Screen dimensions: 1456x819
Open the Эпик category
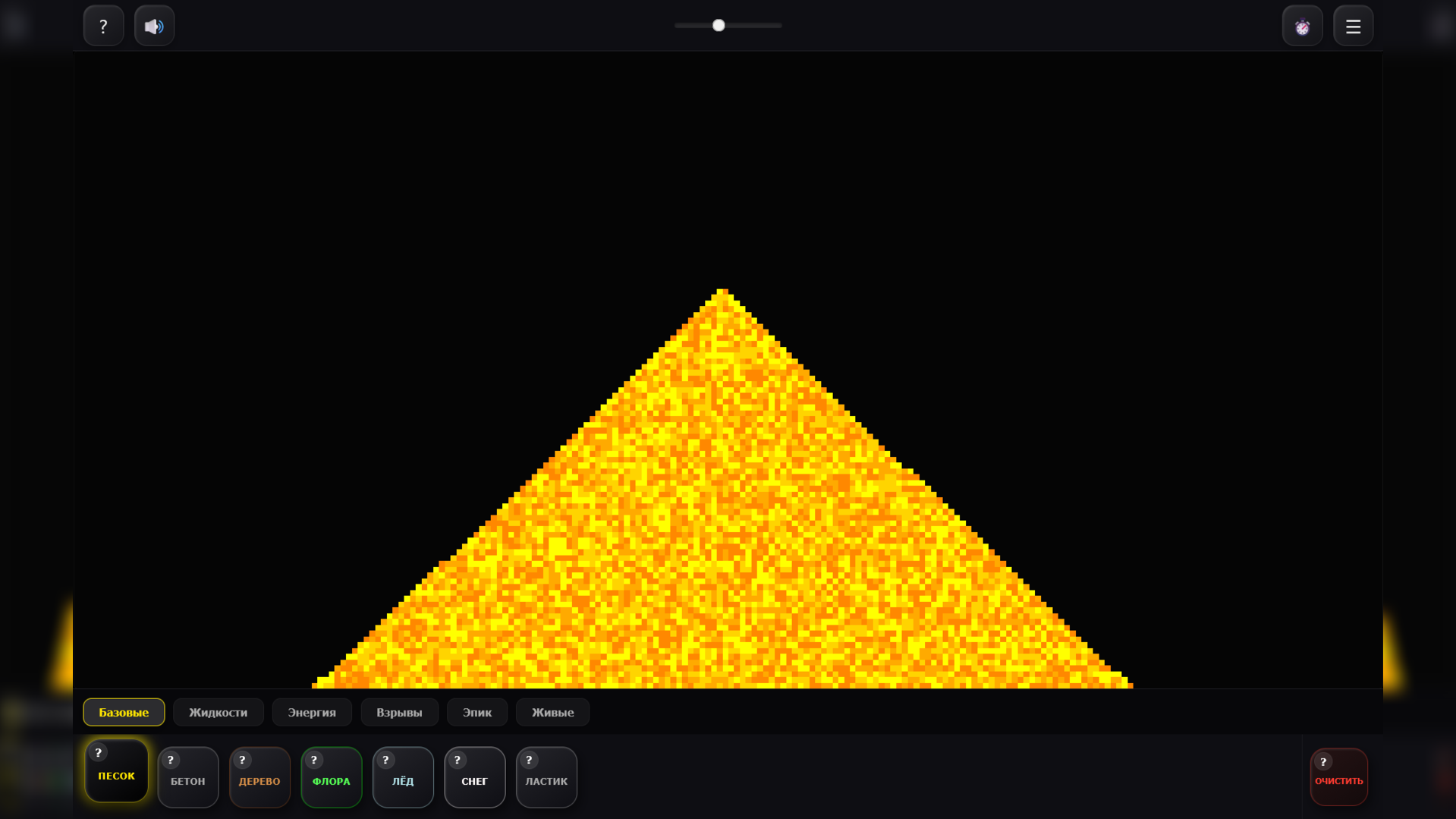click(476, 712)
